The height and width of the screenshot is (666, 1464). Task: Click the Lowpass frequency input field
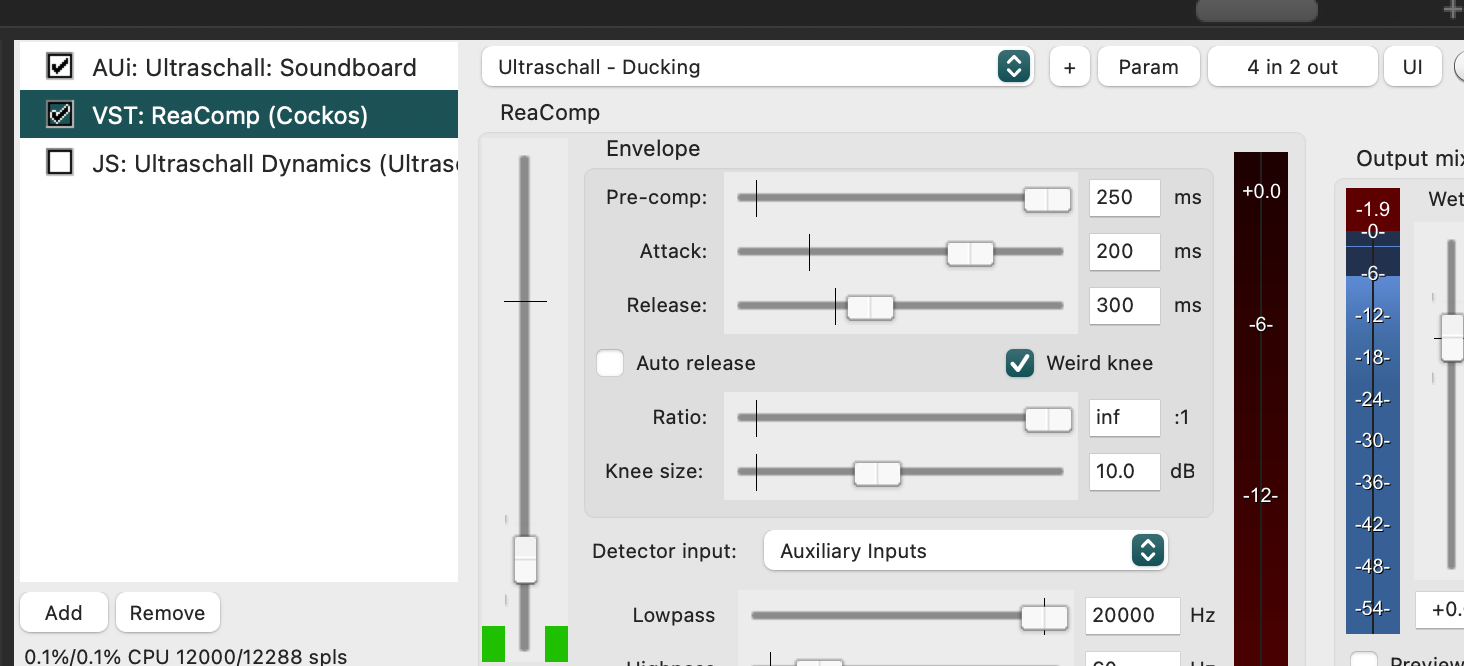pyautogui.click(x=1132, y=615)
